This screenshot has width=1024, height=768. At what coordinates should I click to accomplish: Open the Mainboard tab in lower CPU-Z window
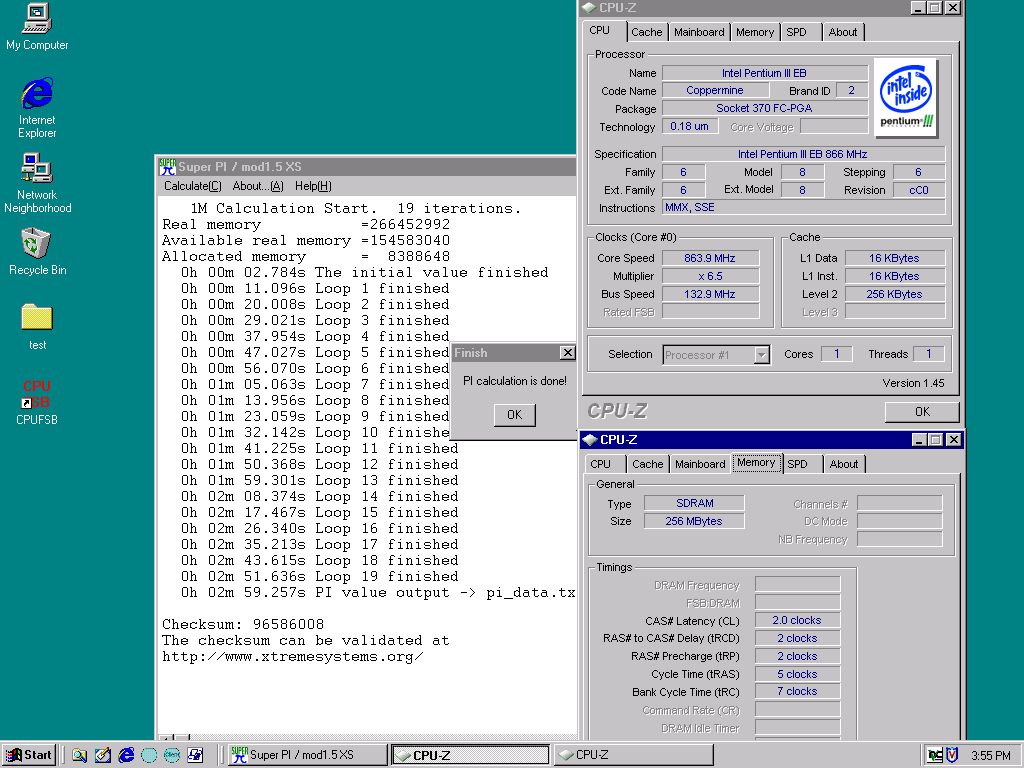pyautogui.click(x=700, y=464)
